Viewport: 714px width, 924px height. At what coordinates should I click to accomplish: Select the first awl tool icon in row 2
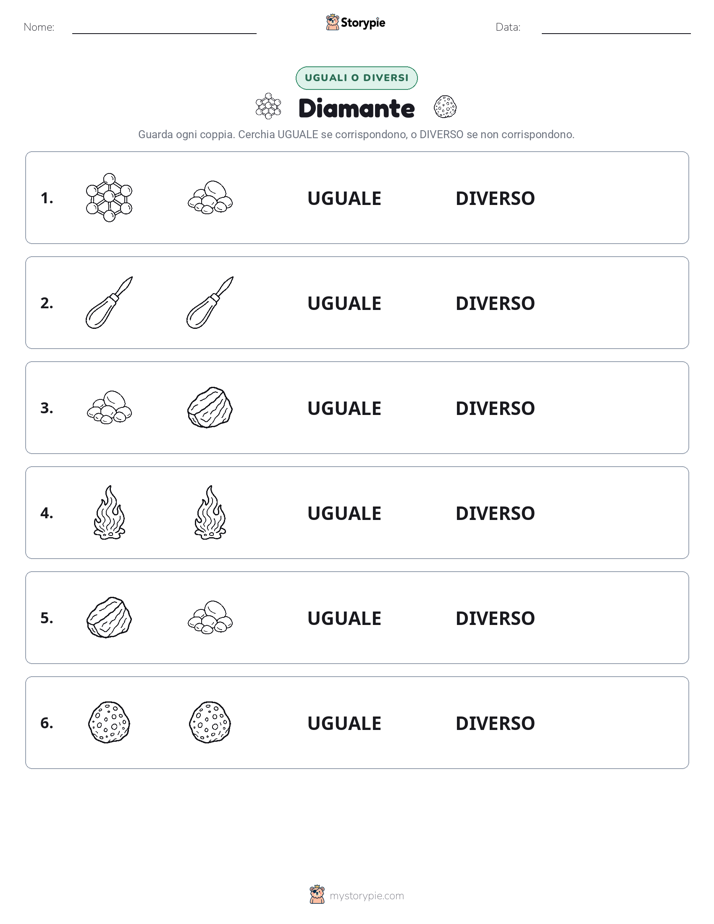coord(109,302)
